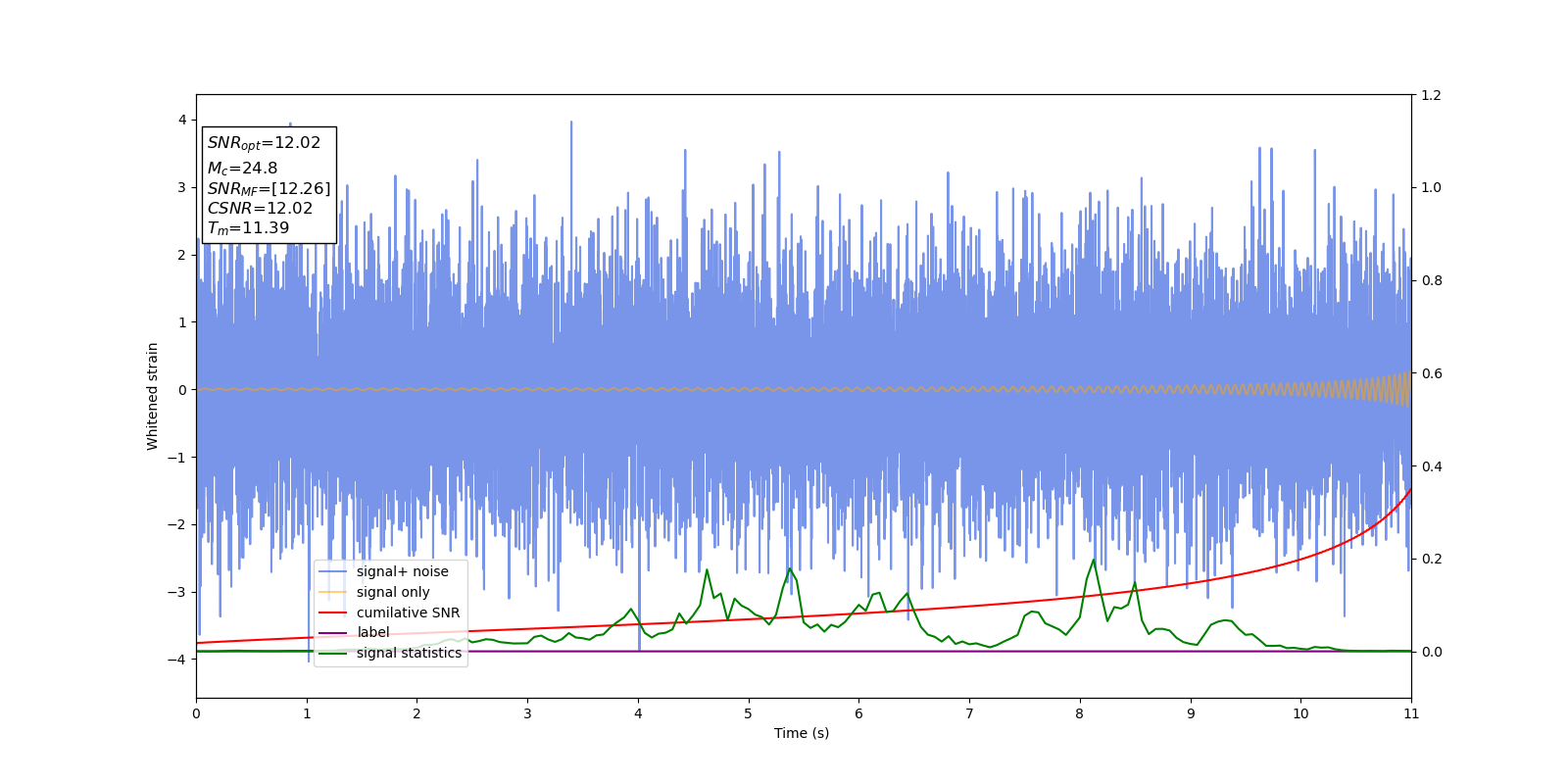Click right y-axis tick label 0.6
Viewport: 1568px width, 784px height.
(x=1431, y=373)
